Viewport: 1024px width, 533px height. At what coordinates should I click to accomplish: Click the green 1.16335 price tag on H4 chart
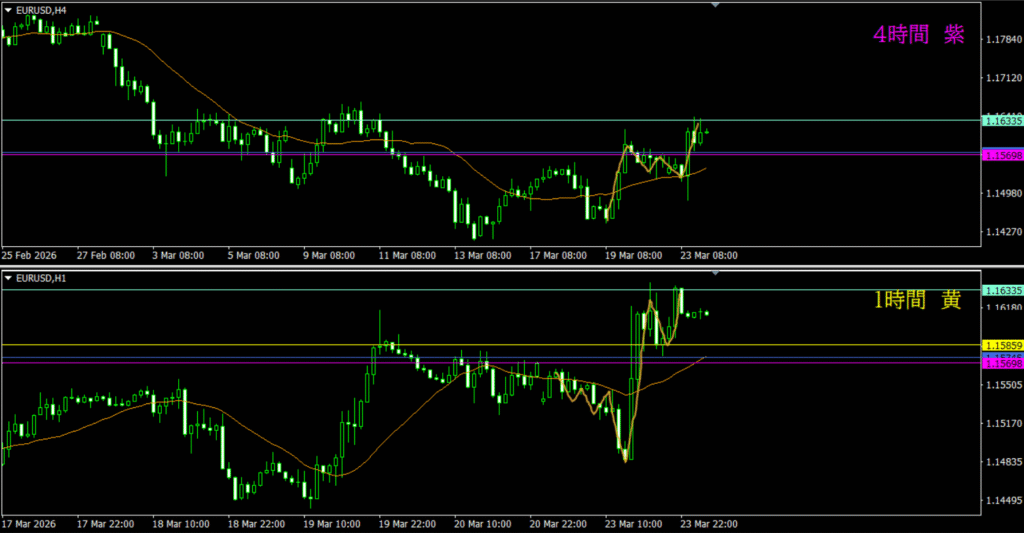click(1001, 121)
